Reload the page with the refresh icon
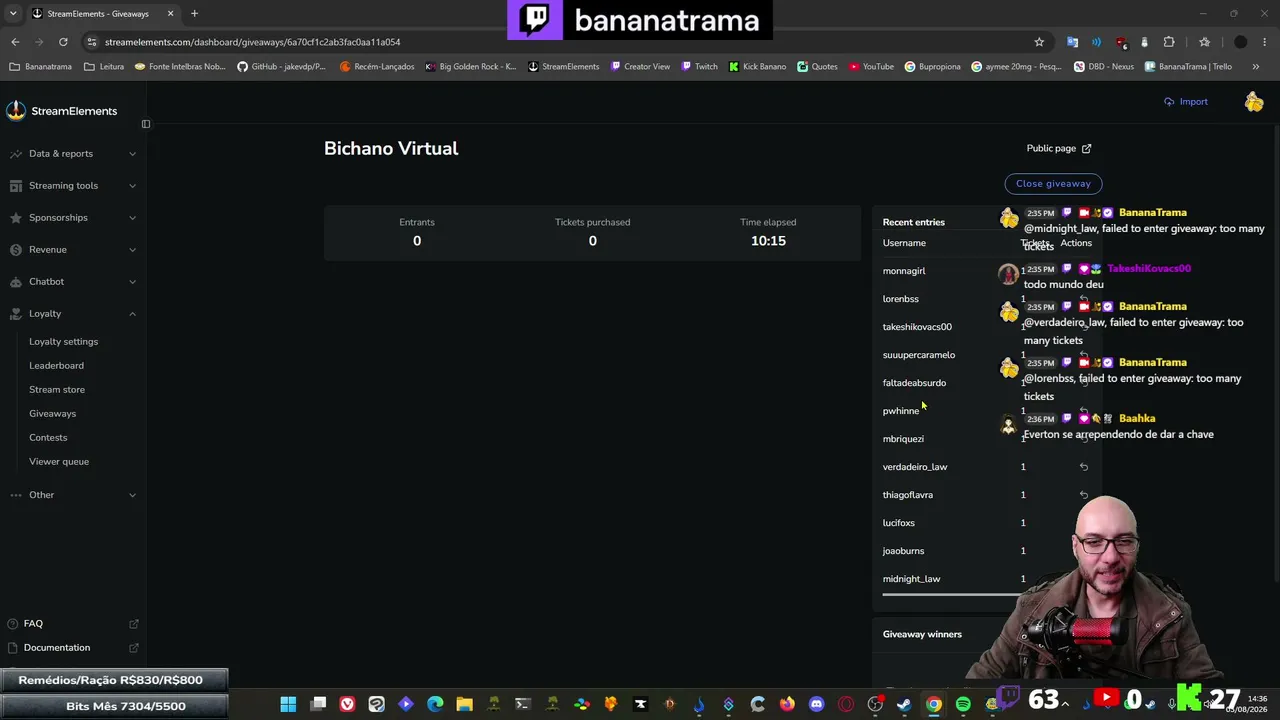1280x720 pixels. tap(63, 42)
